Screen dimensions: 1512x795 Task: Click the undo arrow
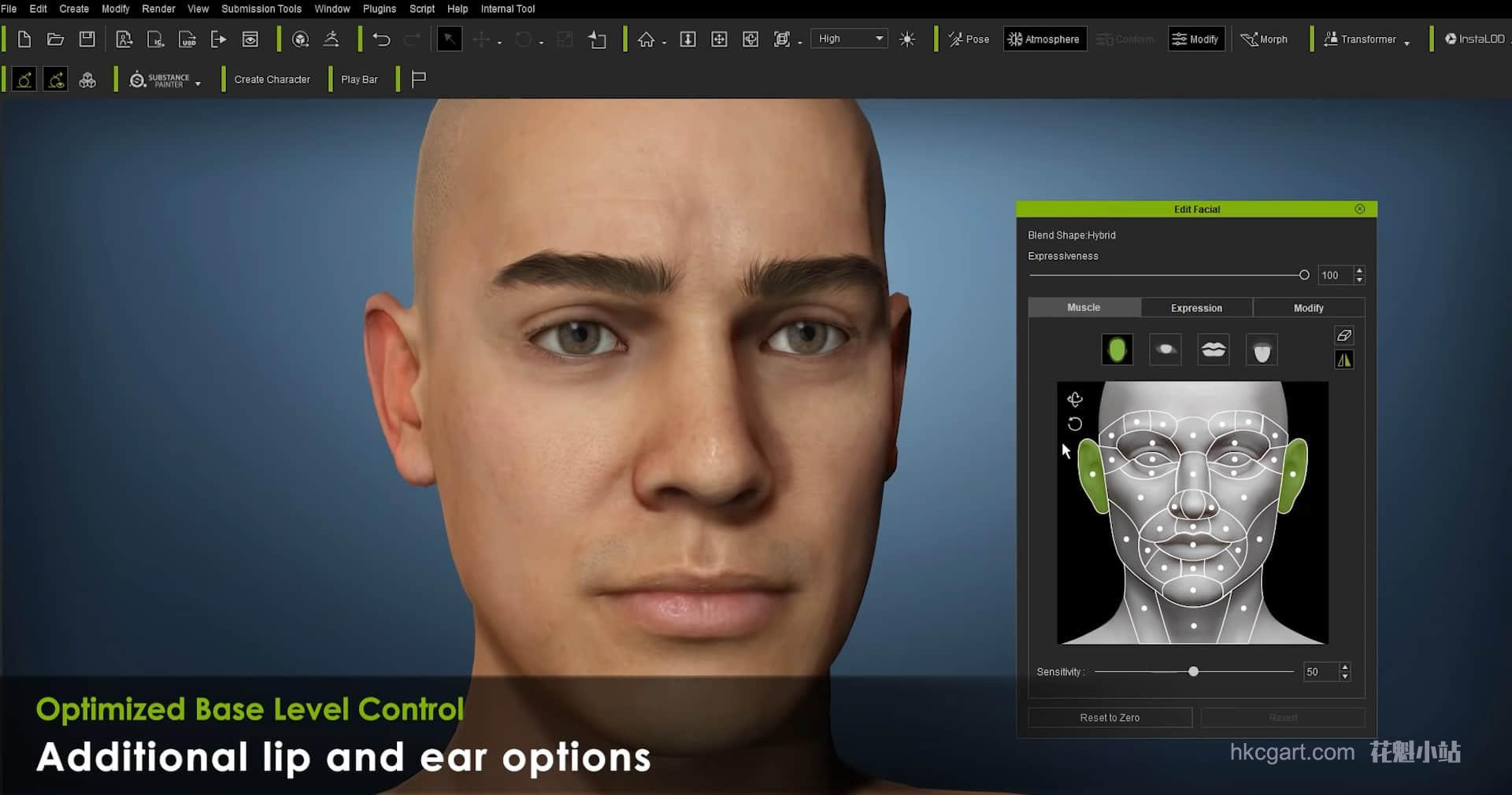pyautogui.click(x=381, y=39)
